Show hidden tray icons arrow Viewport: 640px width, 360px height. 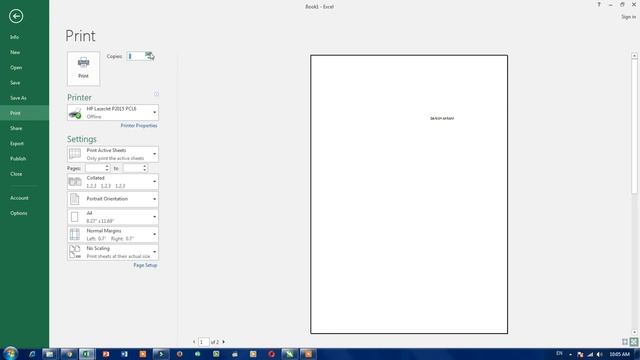[571, 354]
